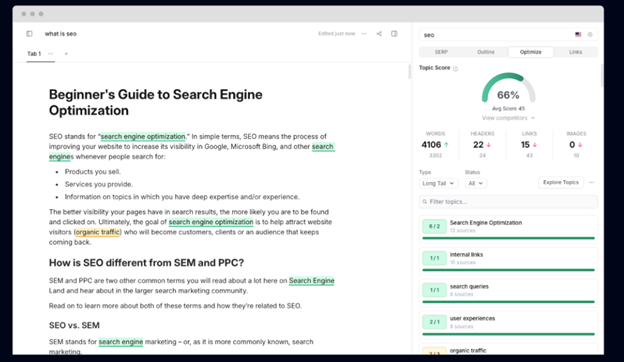Click the right panel vertical scrollbar
The image size is (624, 362).
(602, 76)
